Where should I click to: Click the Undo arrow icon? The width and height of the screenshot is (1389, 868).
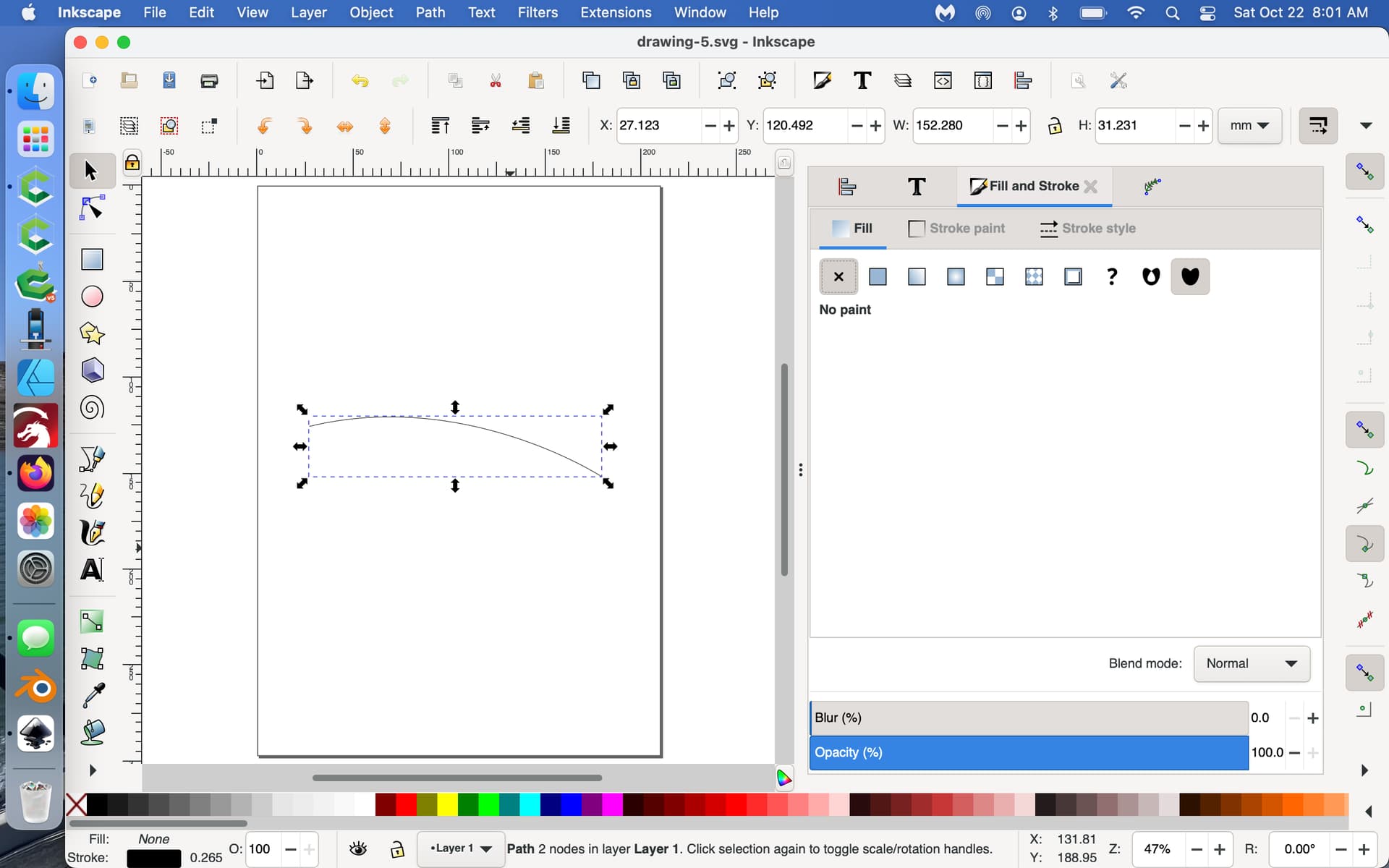(360, 80)
